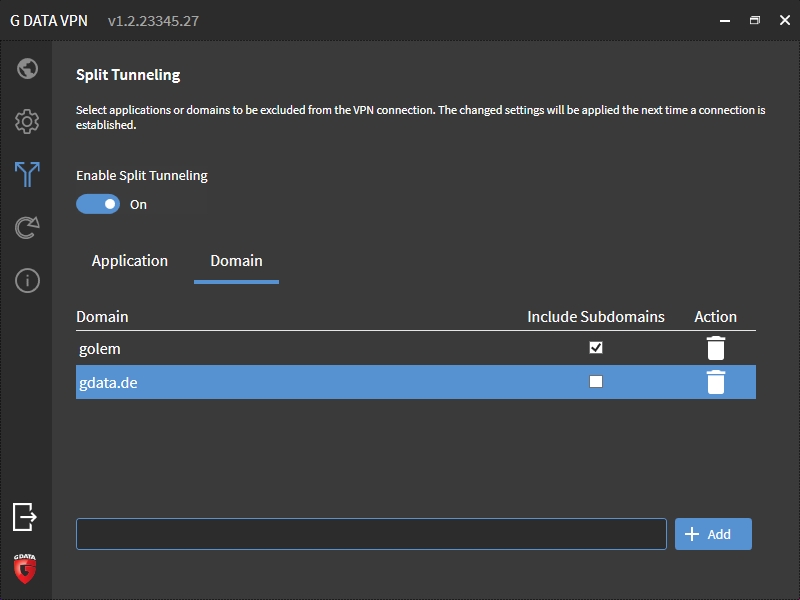Image resolution: width=800 pixels, height=600 pixels.
Task: Delete the gdata.de domain entry
Action: 716,382
